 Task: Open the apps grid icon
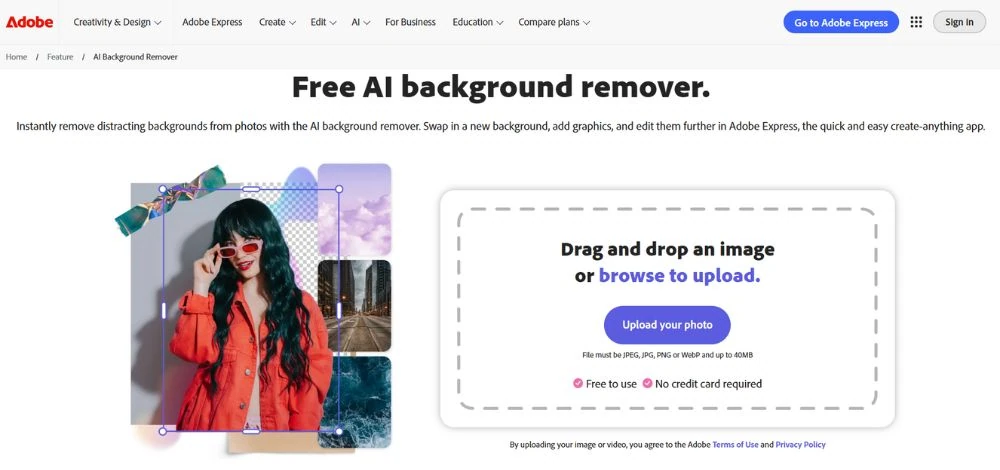click(916, 22)
